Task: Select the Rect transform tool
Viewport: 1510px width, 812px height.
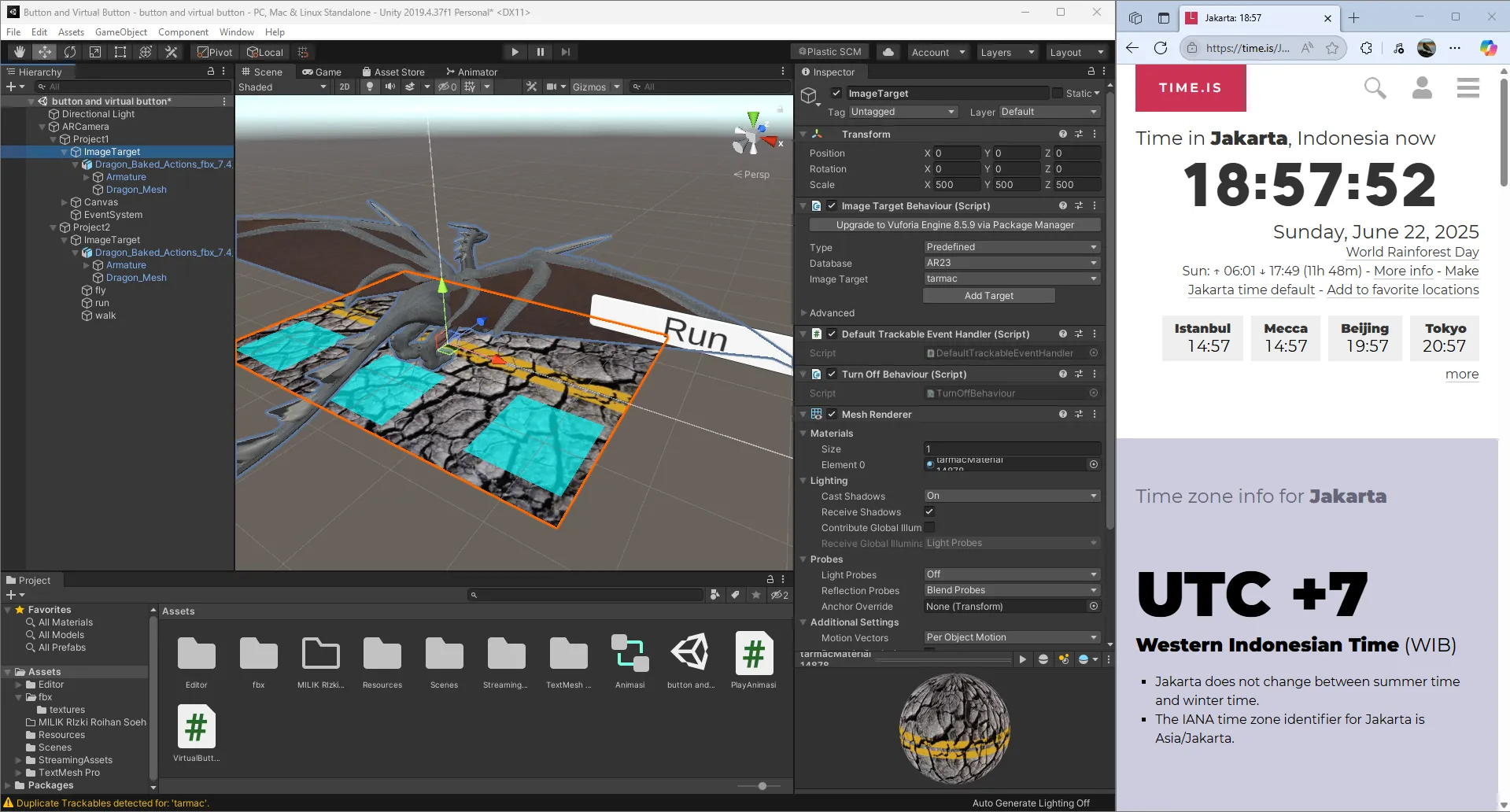Action: [120, 52]
